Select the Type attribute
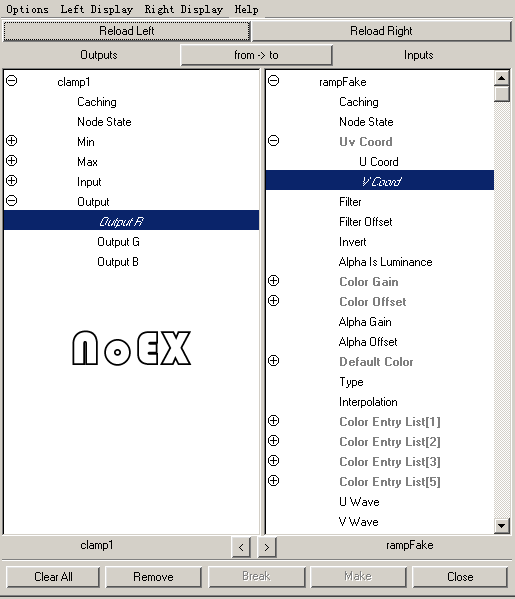Screen dimensions: 515x599 click(351, 382)
